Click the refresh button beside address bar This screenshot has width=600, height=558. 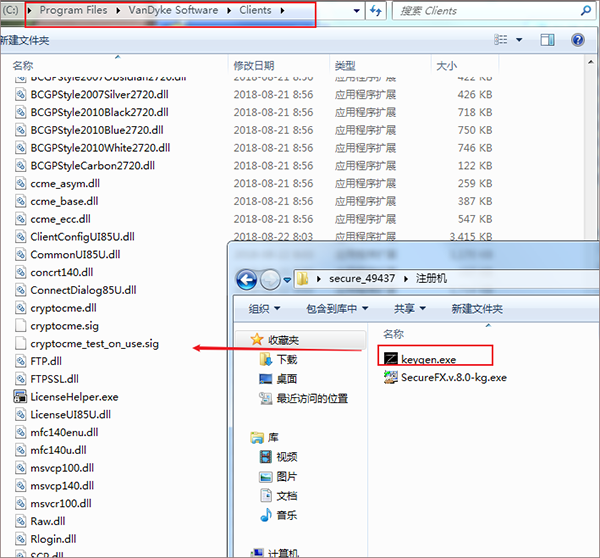[x=375, y=11]
